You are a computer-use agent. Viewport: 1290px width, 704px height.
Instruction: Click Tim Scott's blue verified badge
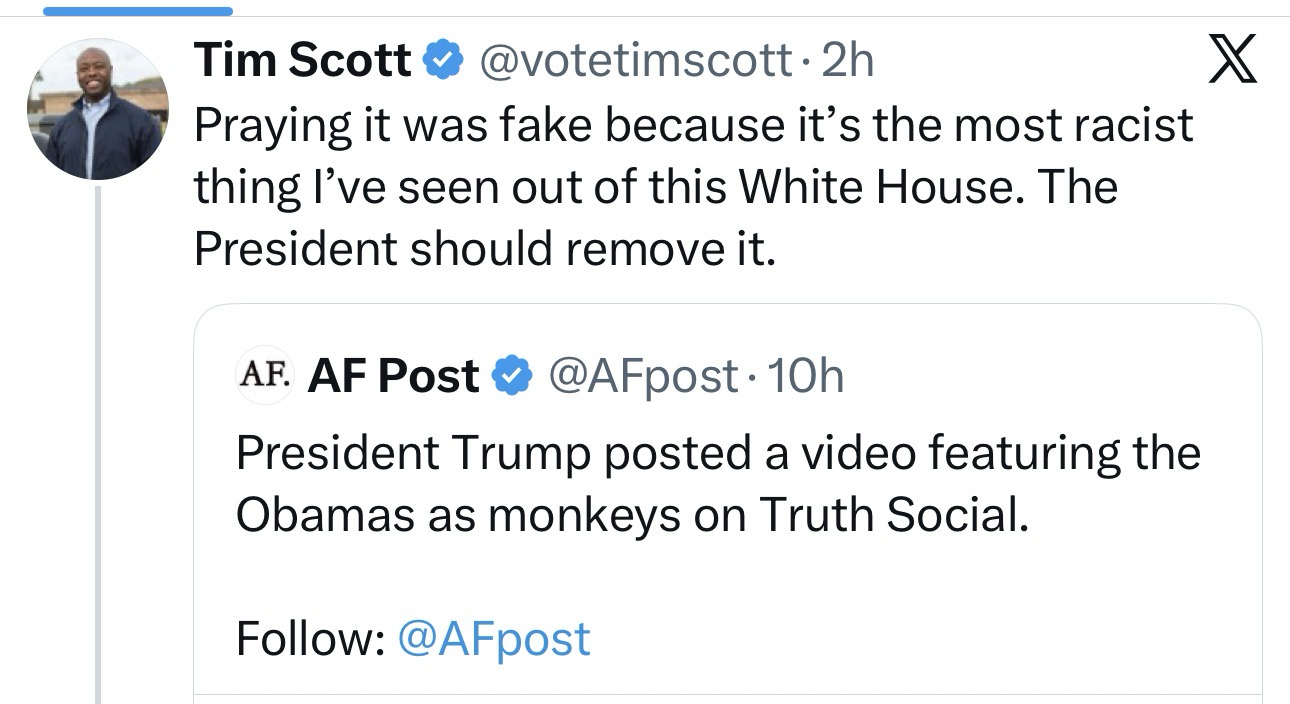pyautogui.click(x=443, y=62)
